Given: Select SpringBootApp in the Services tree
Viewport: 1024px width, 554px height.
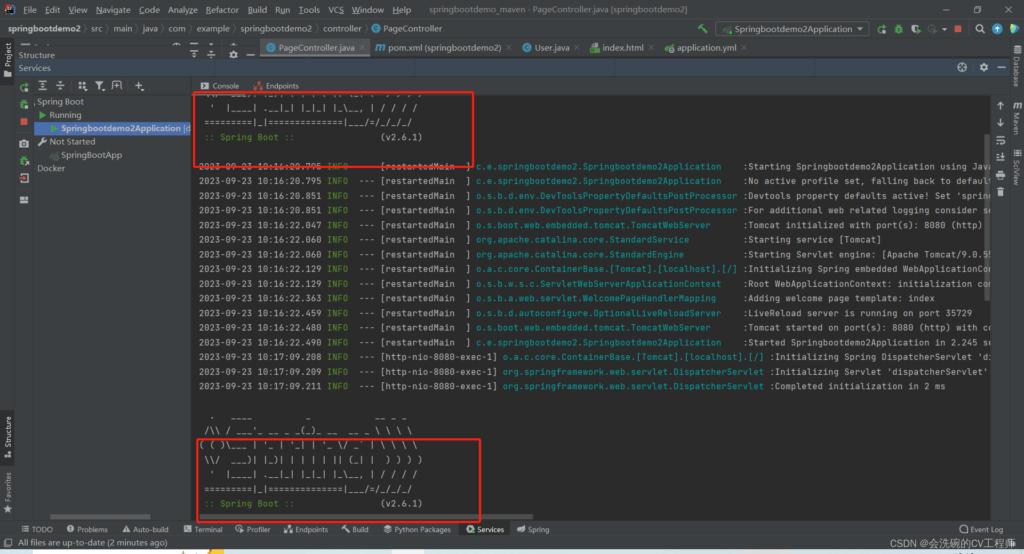Looking at the screenshot, I should (x=91, y=155).
